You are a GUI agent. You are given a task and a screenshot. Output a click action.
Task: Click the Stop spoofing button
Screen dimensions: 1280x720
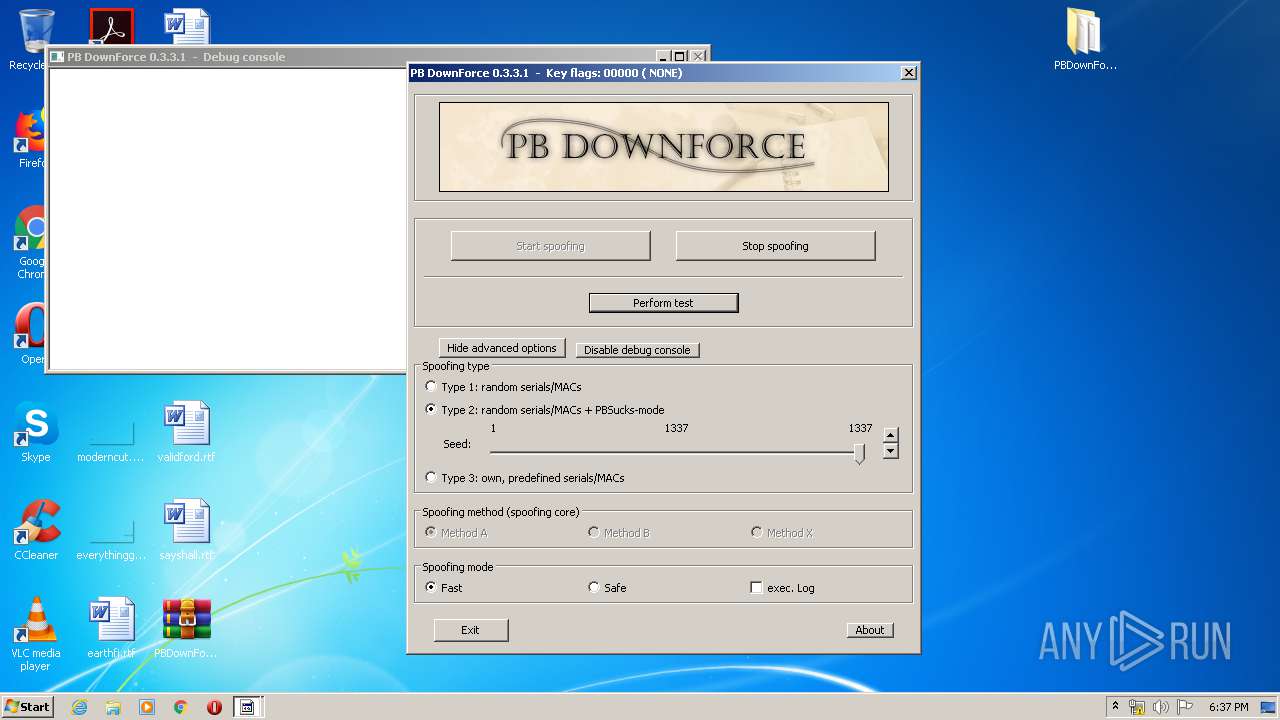point(775,246)
